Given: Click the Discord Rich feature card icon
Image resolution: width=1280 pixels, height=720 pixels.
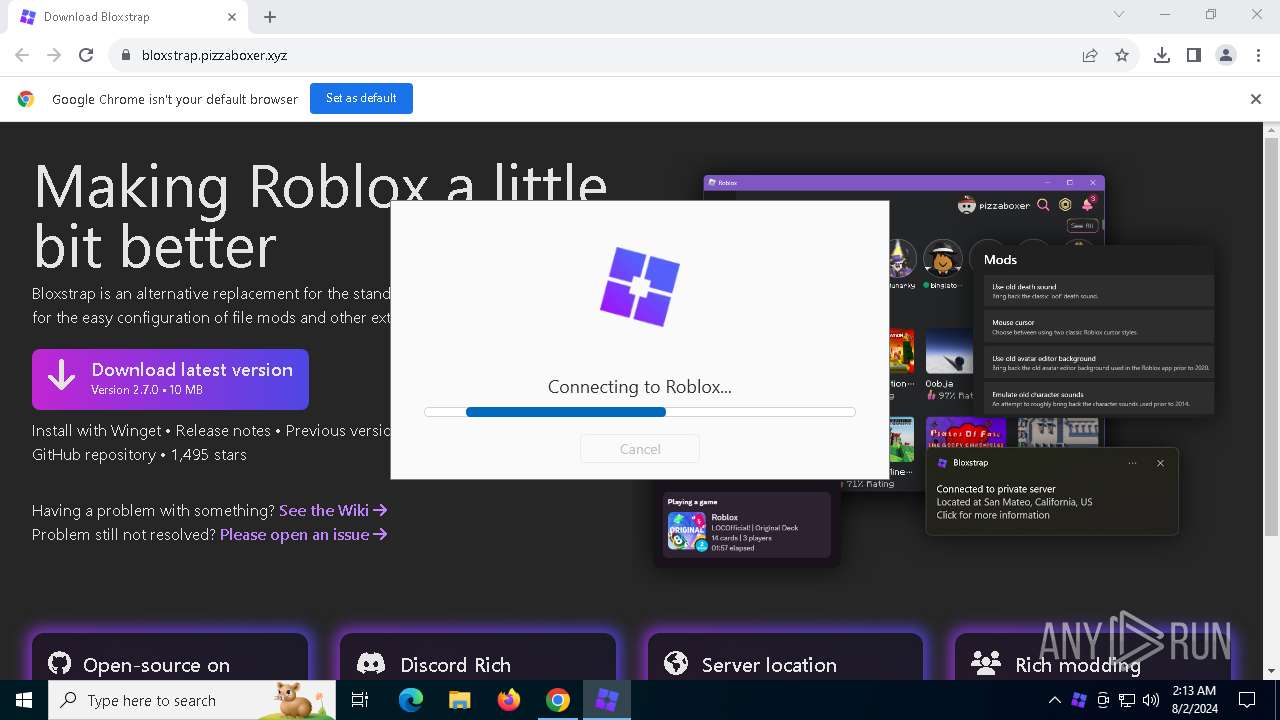Looking at the screenshot, I should pyautogui.click(x=371, y=664).
